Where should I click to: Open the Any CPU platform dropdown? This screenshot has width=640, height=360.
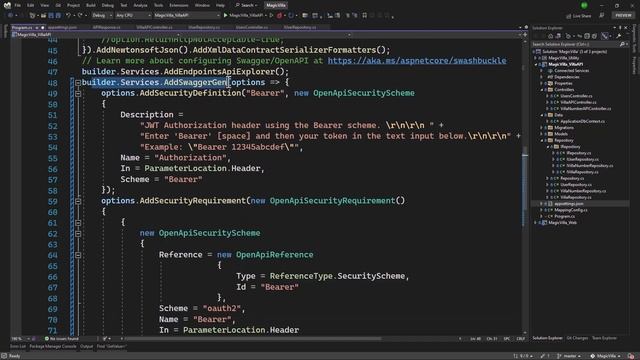pyautogui.click(x=133, y=16)
